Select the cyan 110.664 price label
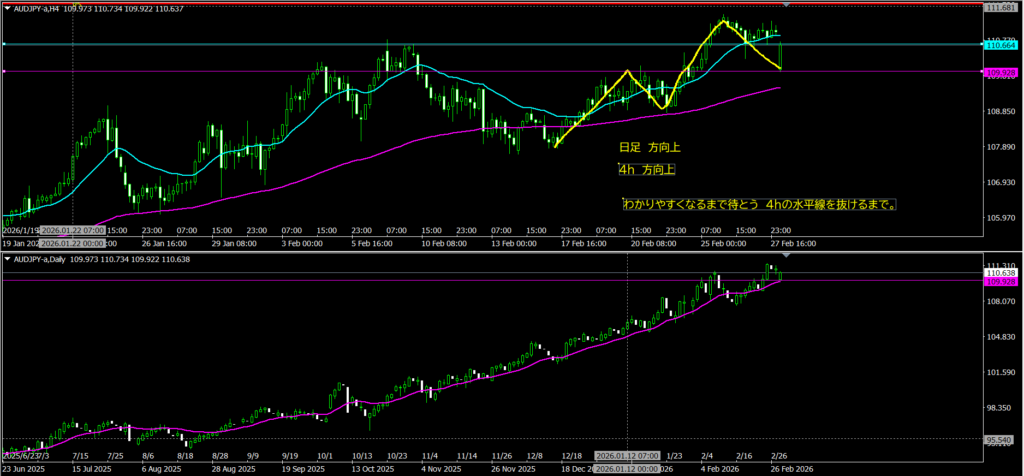Viewport: 1024px width, 476px height. (1002, 45)
